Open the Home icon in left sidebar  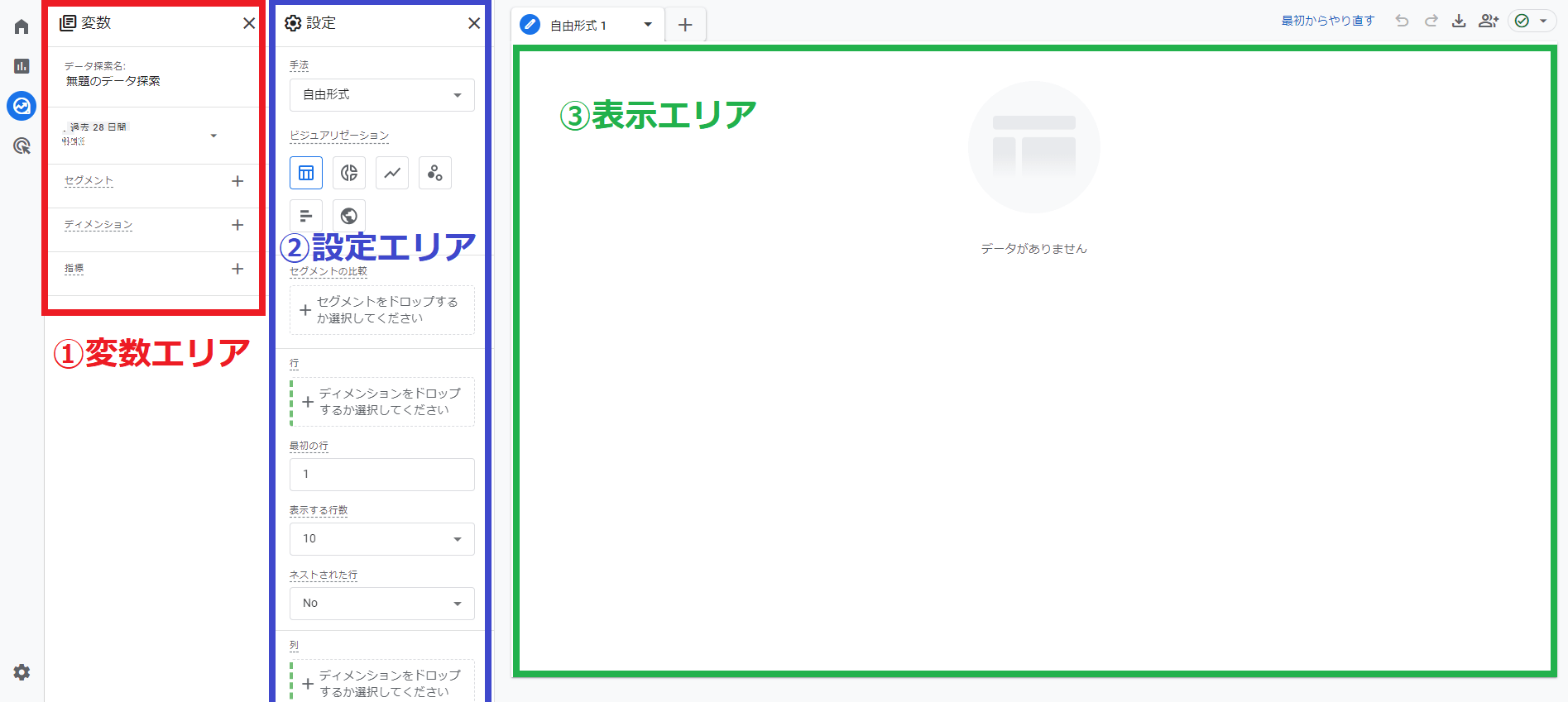pyautogui.click(x=22, y=27)
